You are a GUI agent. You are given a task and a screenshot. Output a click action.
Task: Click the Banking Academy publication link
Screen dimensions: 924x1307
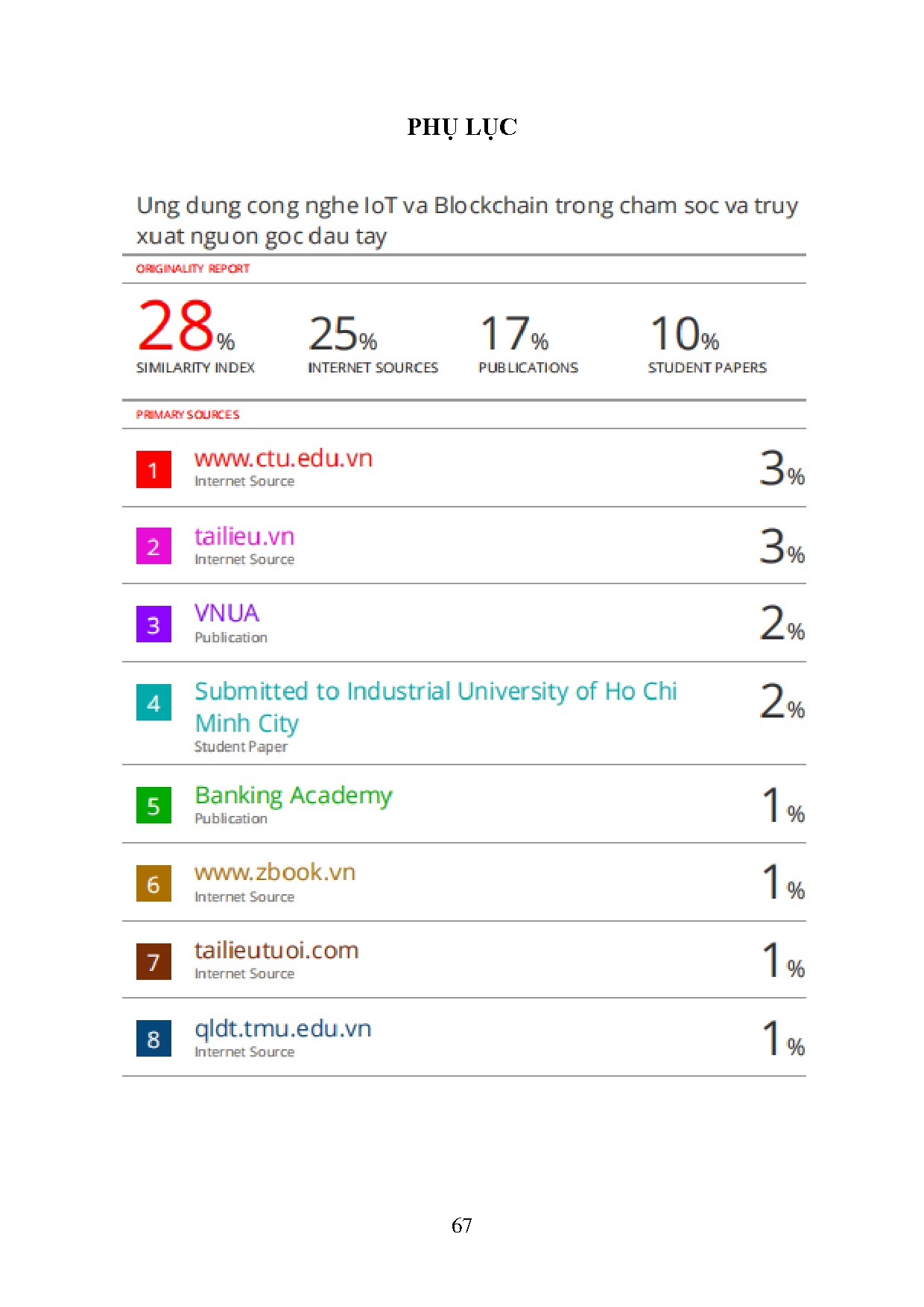pyautogui.click(x=293, y=796)
